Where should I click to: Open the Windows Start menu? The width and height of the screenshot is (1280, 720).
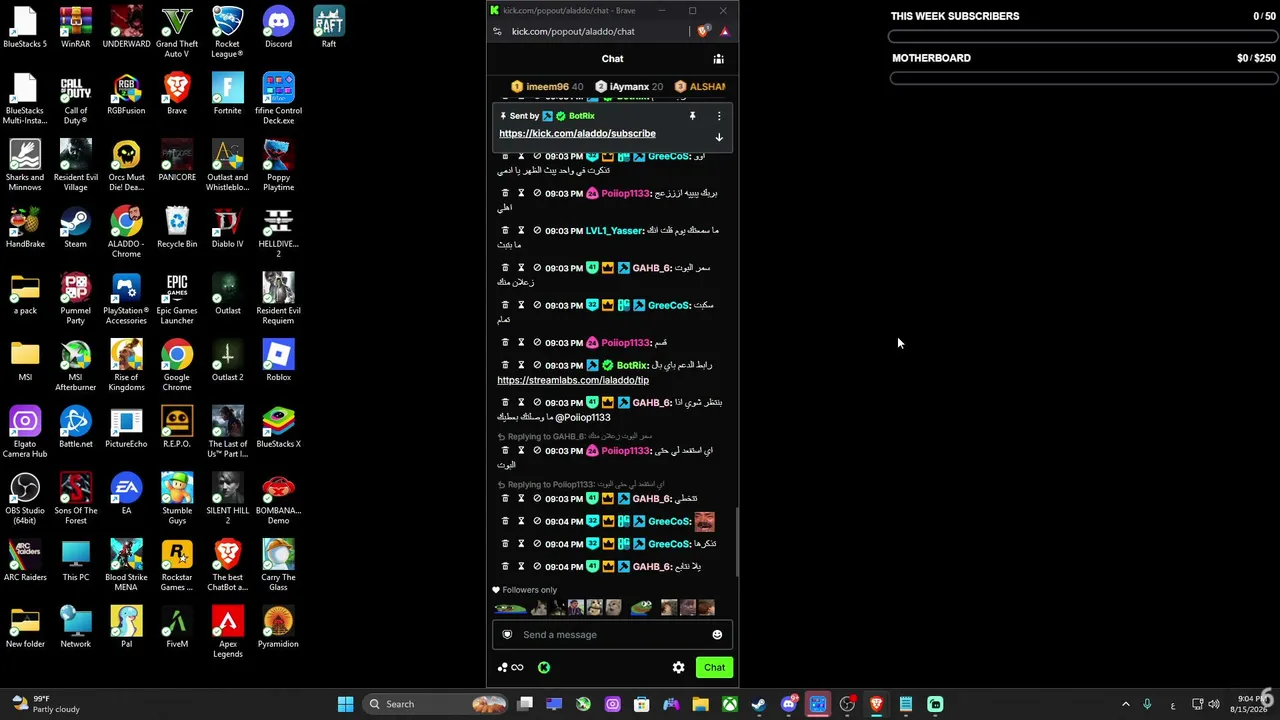[x=345, y=704]
